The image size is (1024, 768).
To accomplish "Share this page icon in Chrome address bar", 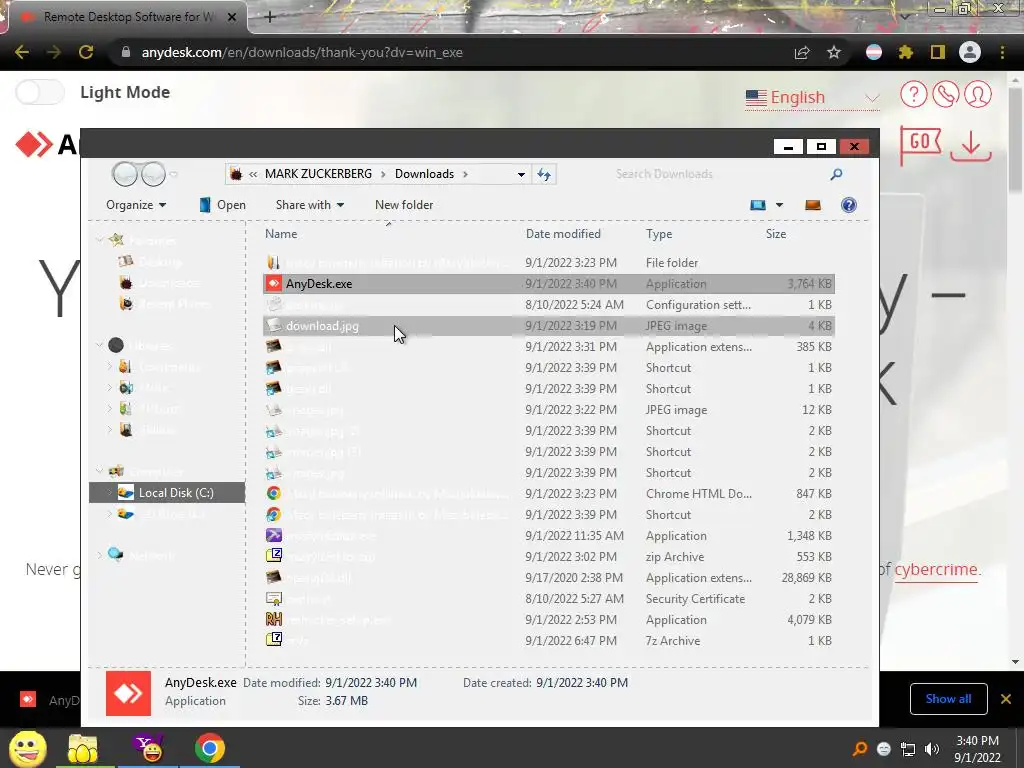I will click(x=802, y=52).
